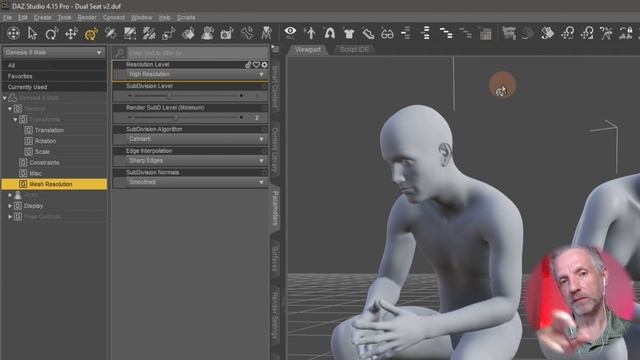This screenshot has height=360, width=640.
Task: Click the first hierarchy alignment icon
Action: click(406, 33)
